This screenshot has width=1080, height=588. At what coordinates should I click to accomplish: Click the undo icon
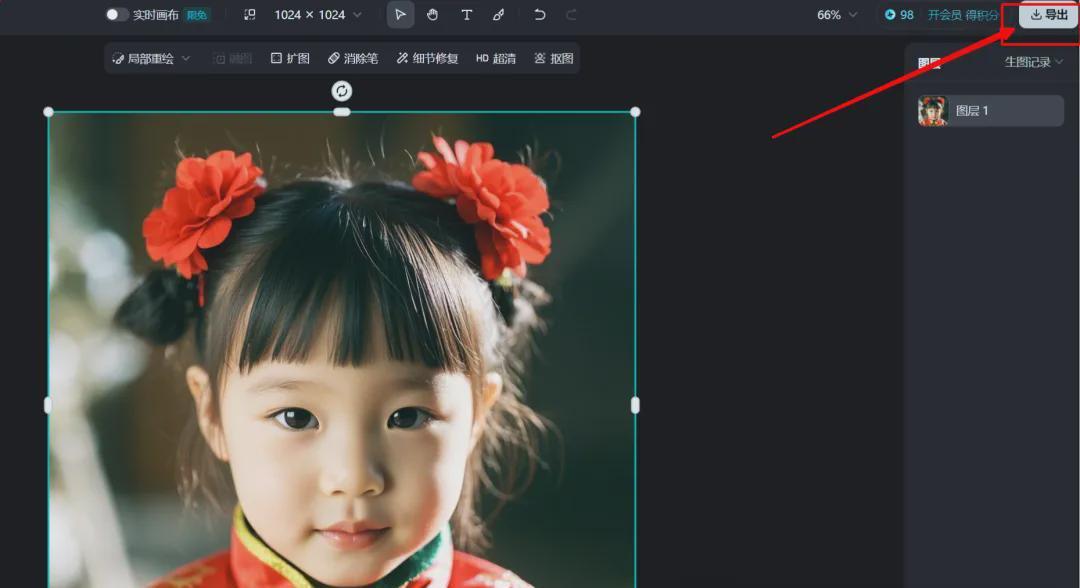pos(540,15)
